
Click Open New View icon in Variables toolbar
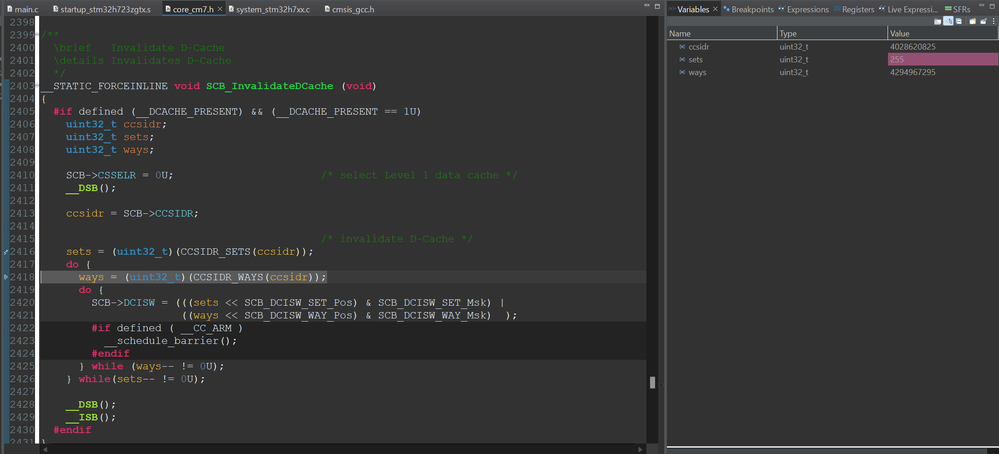click(x=970, y=21)
